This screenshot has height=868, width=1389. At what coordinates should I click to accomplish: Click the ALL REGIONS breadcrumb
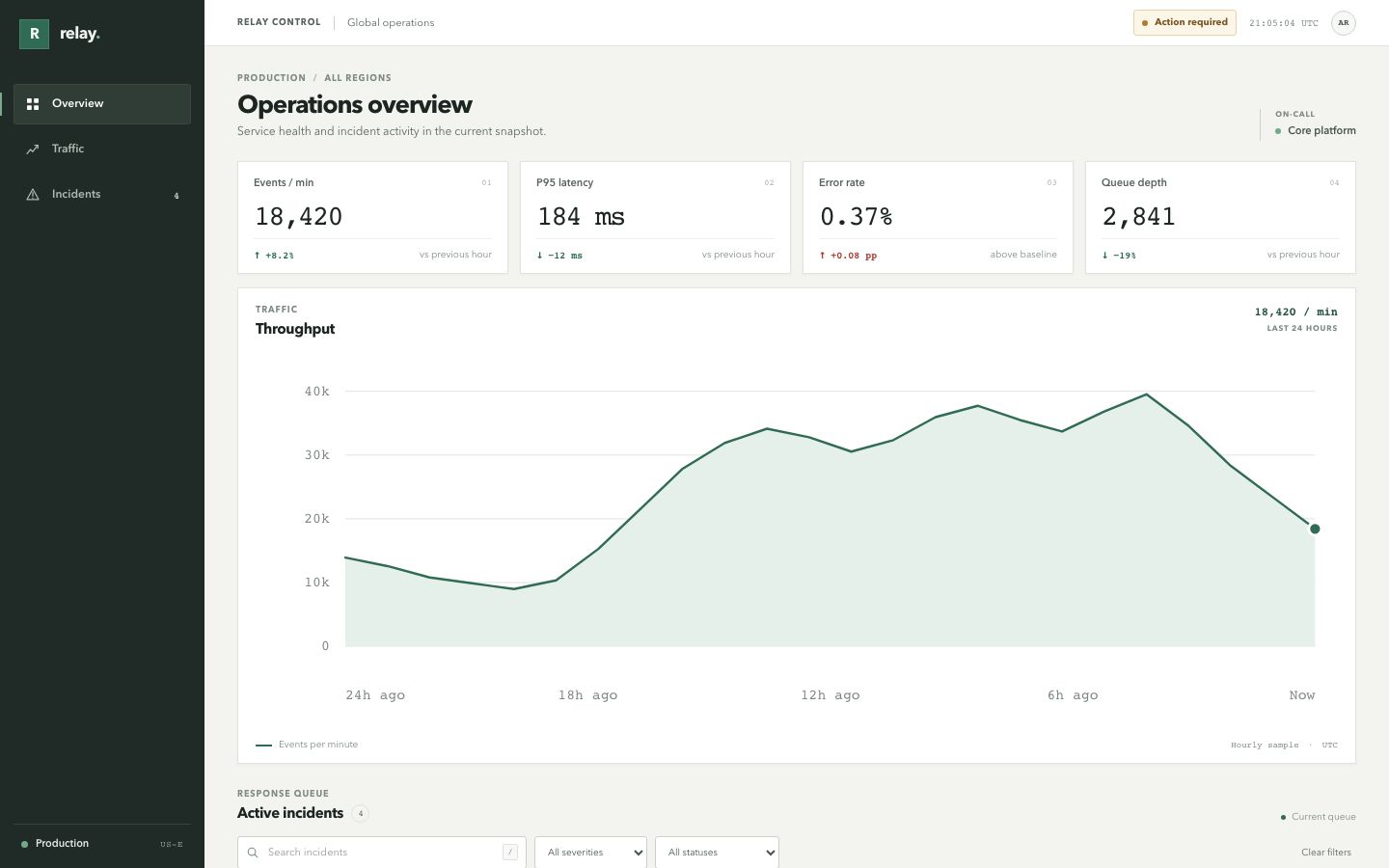[358, 78]
